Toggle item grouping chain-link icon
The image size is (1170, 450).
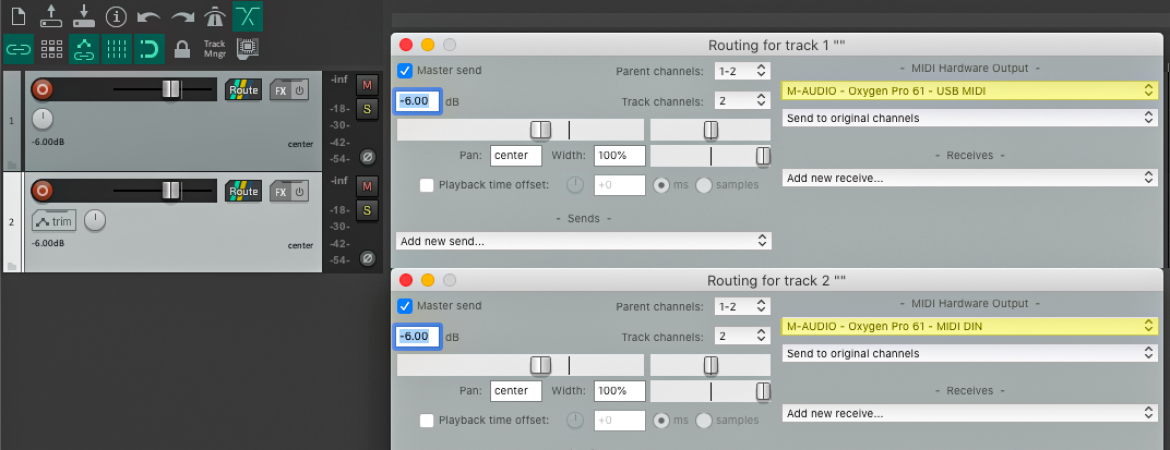coord(19,49)
